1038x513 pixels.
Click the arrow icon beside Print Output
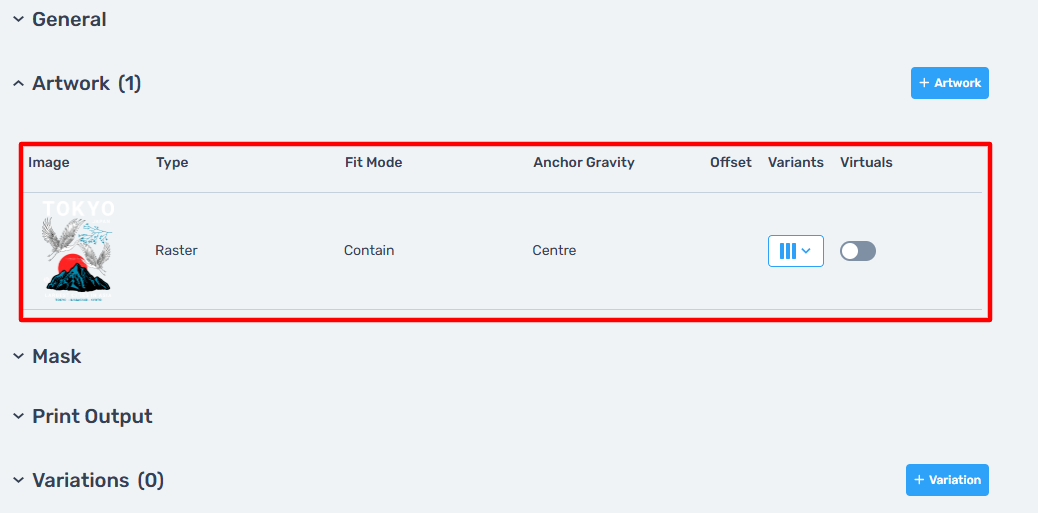click(x=18, y=416)
